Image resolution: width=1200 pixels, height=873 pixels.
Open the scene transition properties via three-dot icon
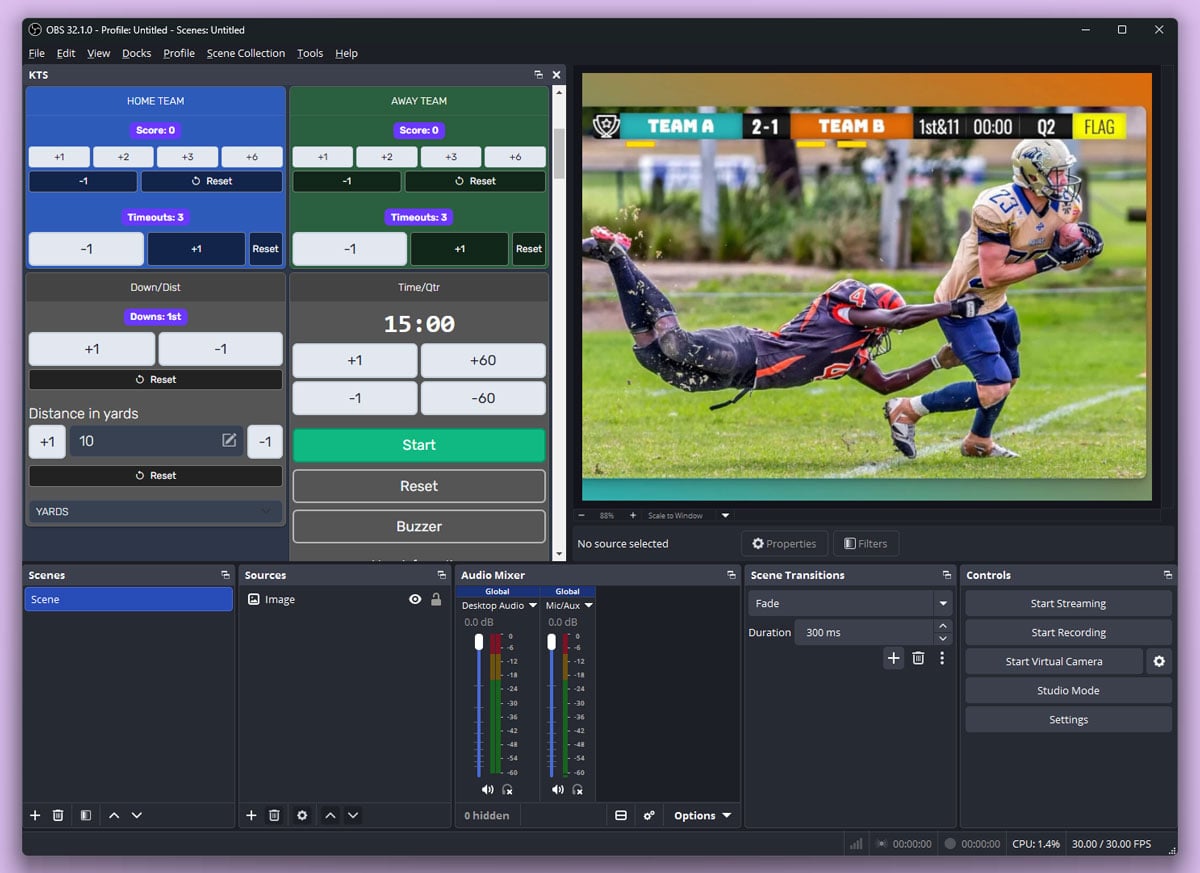coord(941,658)
